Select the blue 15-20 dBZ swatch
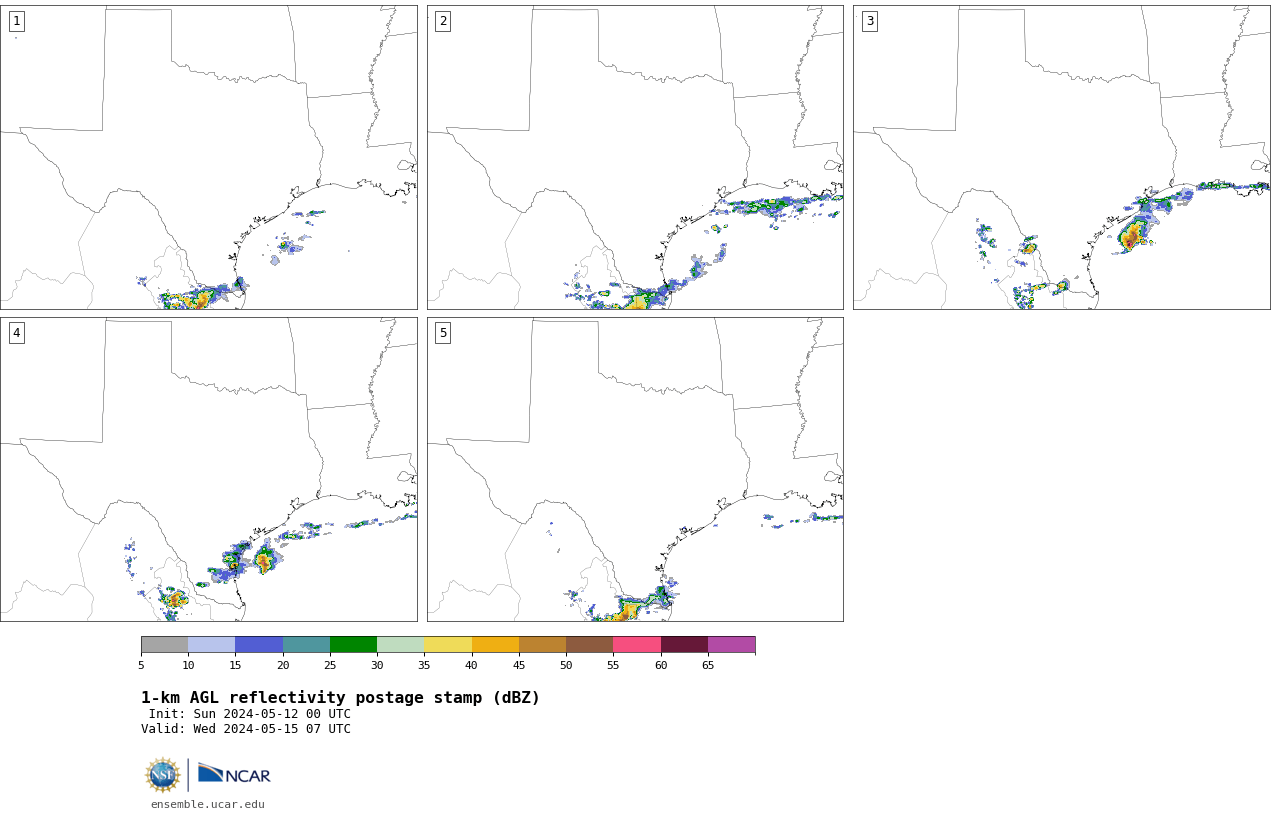 click(x=259, y=644)
